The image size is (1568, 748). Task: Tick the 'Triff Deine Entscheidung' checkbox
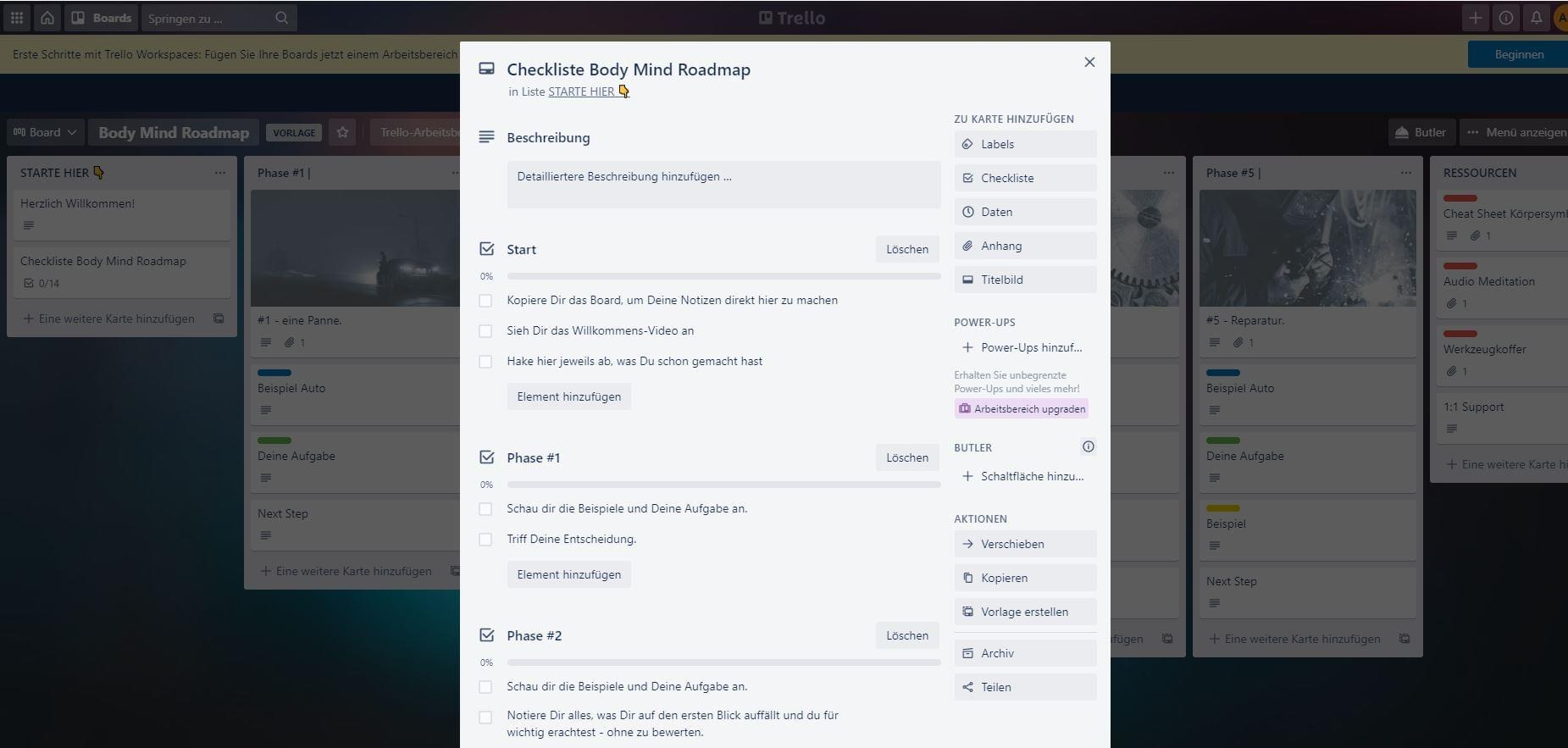point(485,540)
